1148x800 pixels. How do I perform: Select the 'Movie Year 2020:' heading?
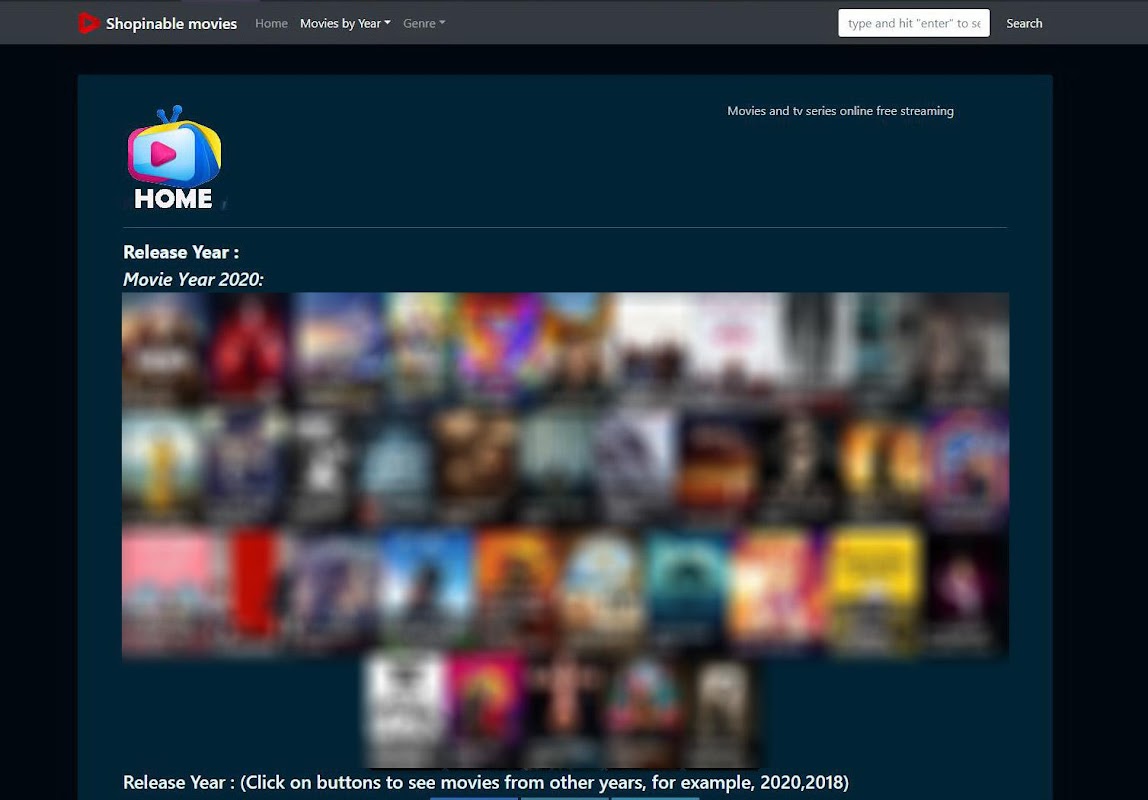coord(193,280)
